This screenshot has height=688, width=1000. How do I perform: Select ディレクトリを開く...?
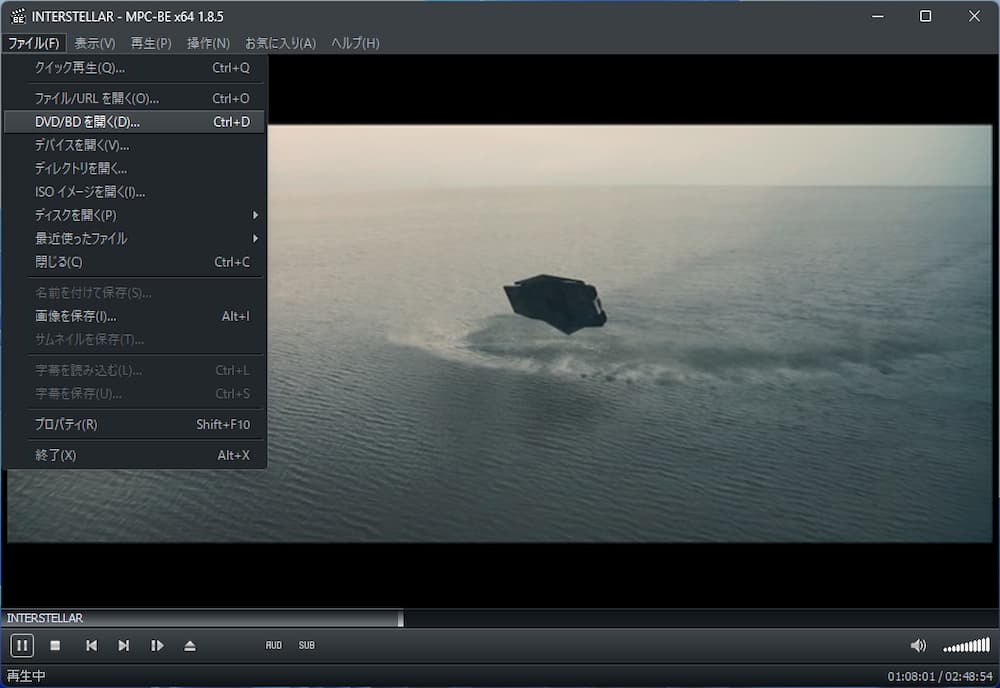point(134,168)
